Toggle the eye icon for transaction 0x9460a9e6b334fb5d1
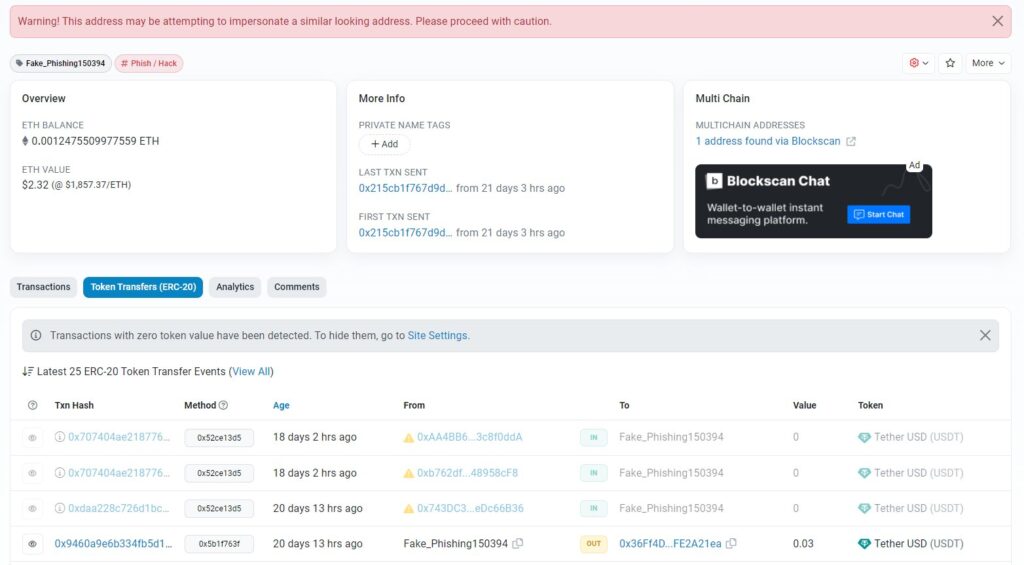This screenshot has height=565, width=1024. (32, 544)
